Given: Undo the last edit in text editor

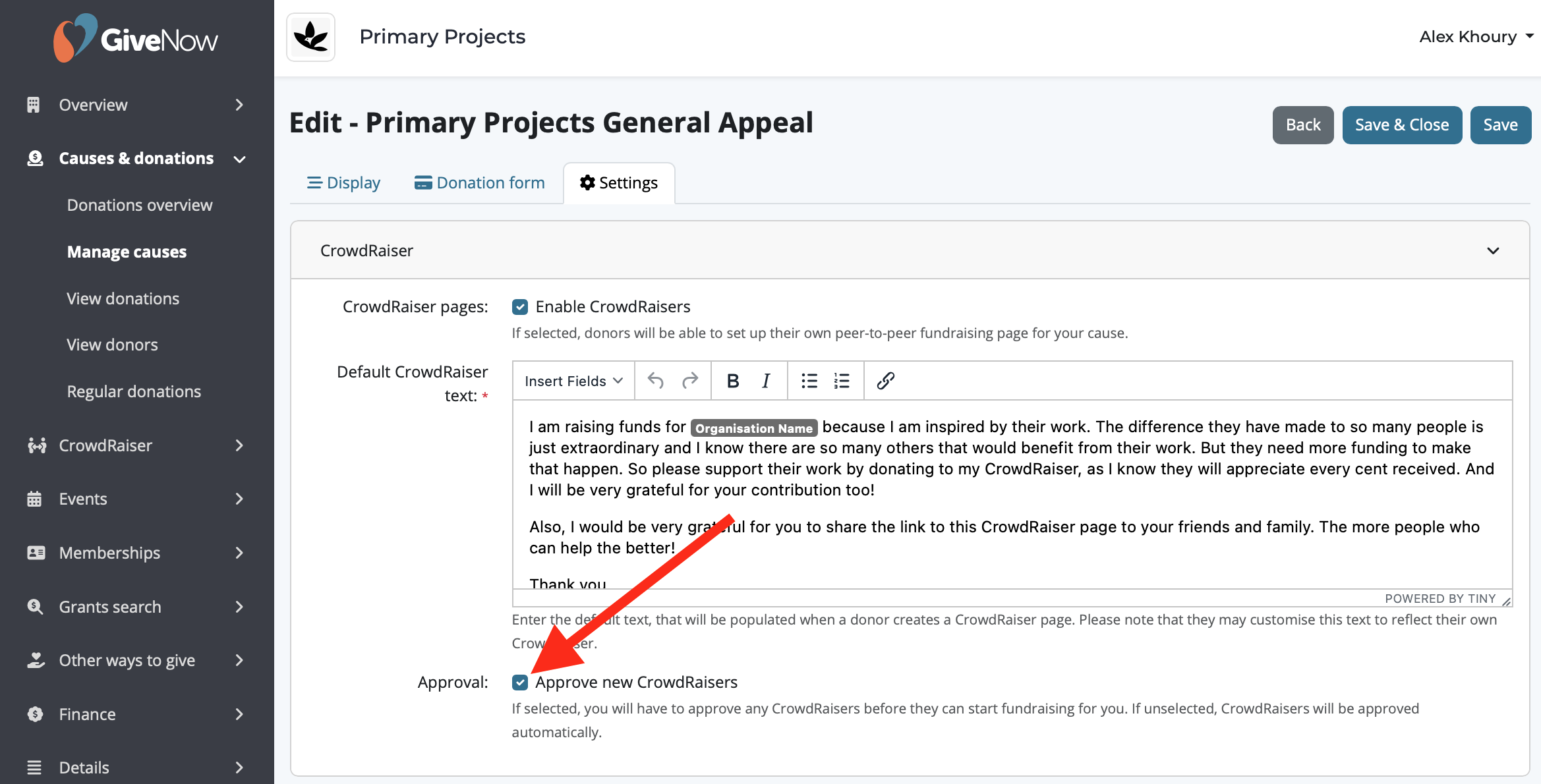Looking at the screenshot, I should [655, 381].
